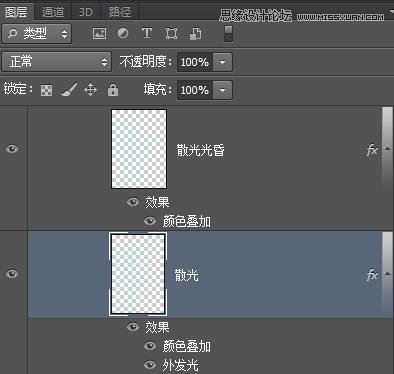394x374 pixels.
Task: Lock all padlock icon
Action: [x=113, y=90]
